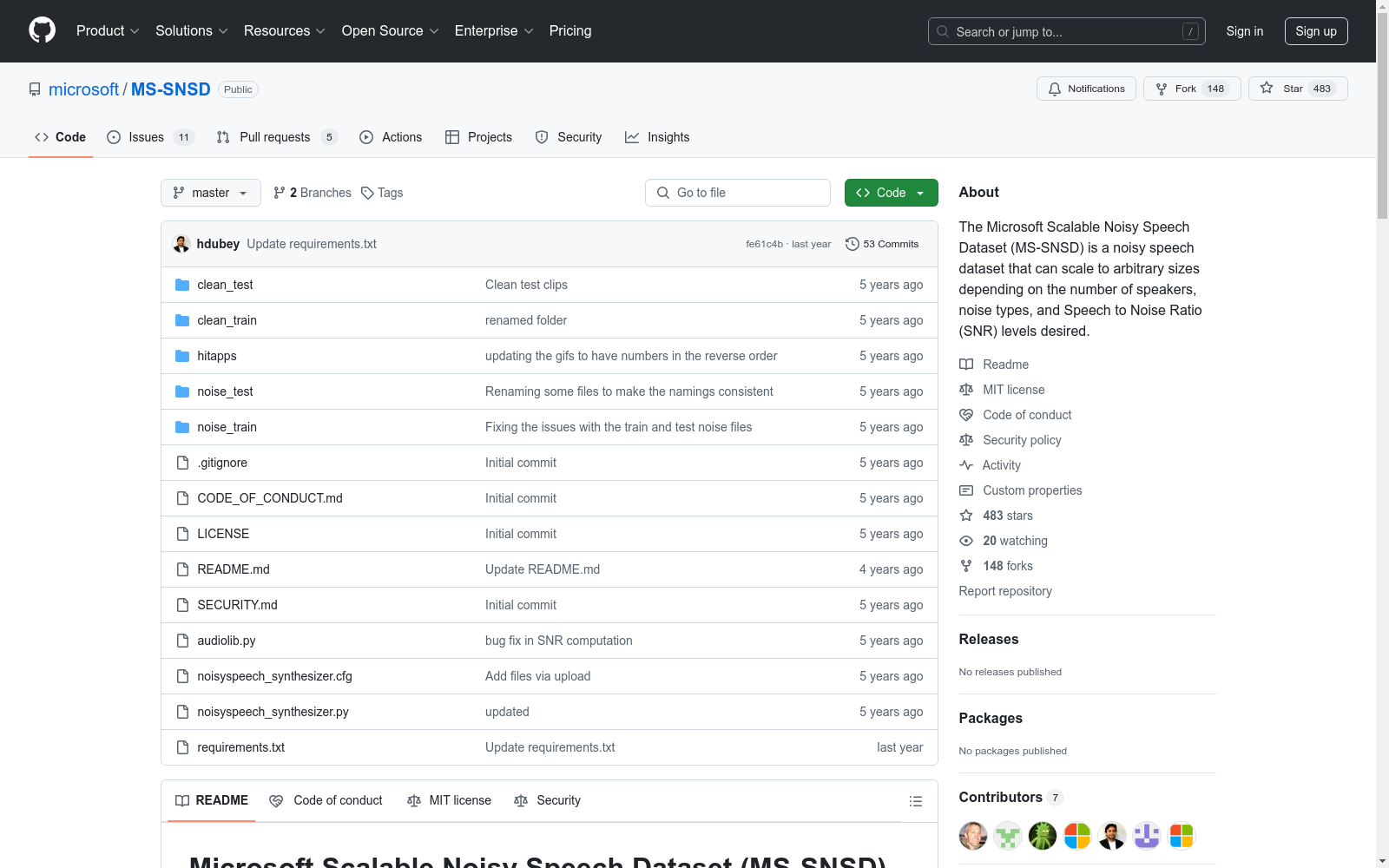Switch to the Projects tab
The height and width of the screenshot is (868, 1389).
click(x=478, y=137)
